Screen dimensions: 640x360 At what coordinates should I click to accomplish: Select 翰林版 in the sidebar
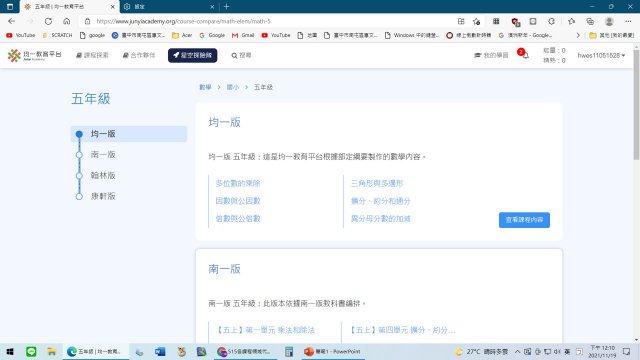103,175
